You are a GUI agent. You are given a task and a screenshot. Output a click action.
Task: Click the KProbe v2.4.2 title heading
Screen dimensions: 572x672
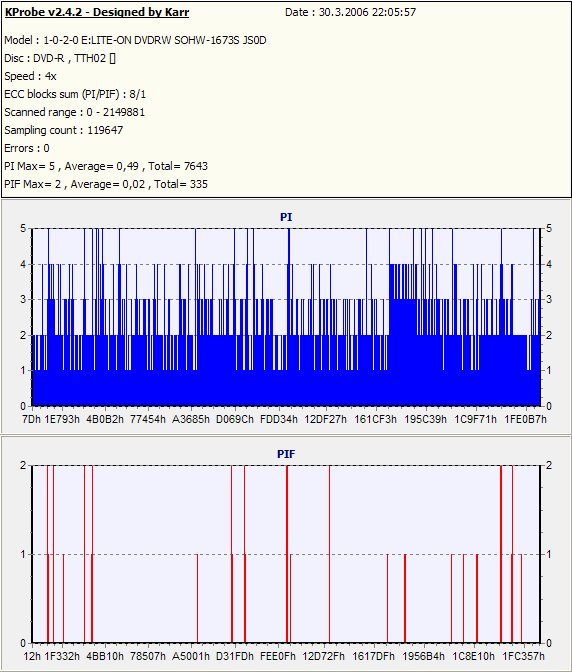click(x=97, y=12)
